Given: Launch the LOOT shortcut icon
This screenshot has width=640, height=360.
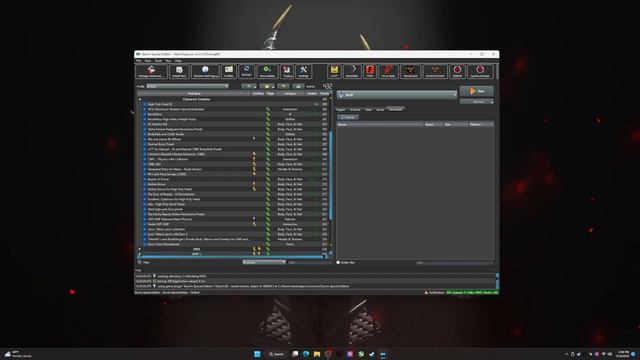Looking at the screenshot, I should [334, 71].
